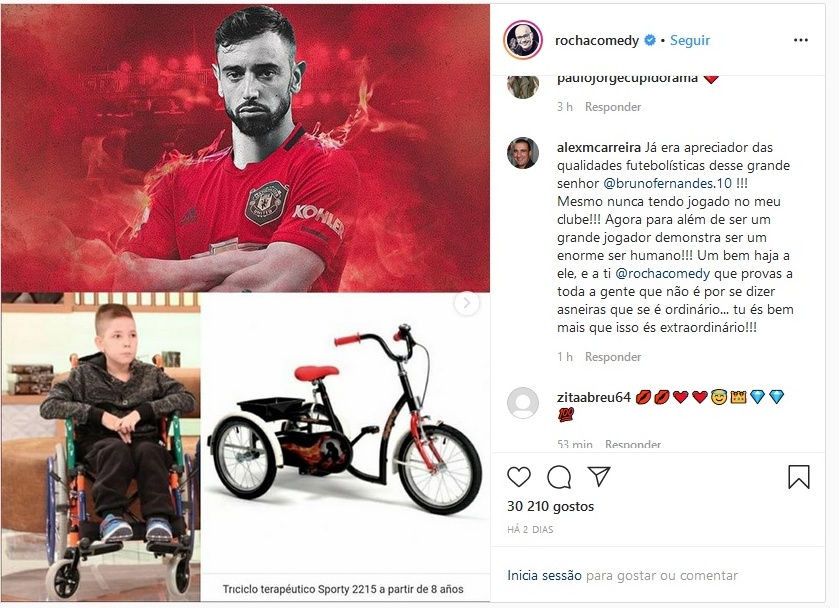This screenshot has height=608, width=839.
Task: Open the @rochacomedy mention in comment
Action: click(662, 273)
